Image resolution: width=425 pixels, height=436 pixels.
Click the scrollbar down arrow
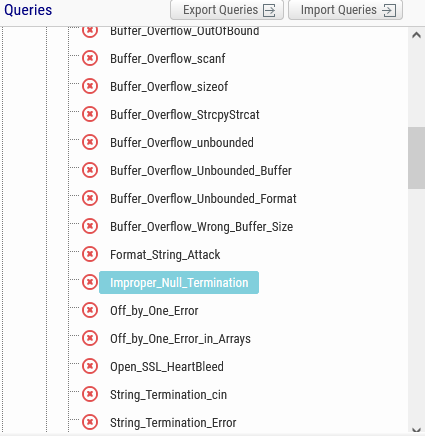tap(416, 430)
